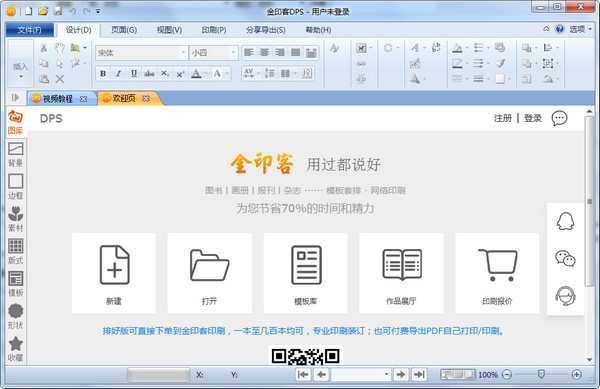Toggle bold text formatting

[103, 73]
